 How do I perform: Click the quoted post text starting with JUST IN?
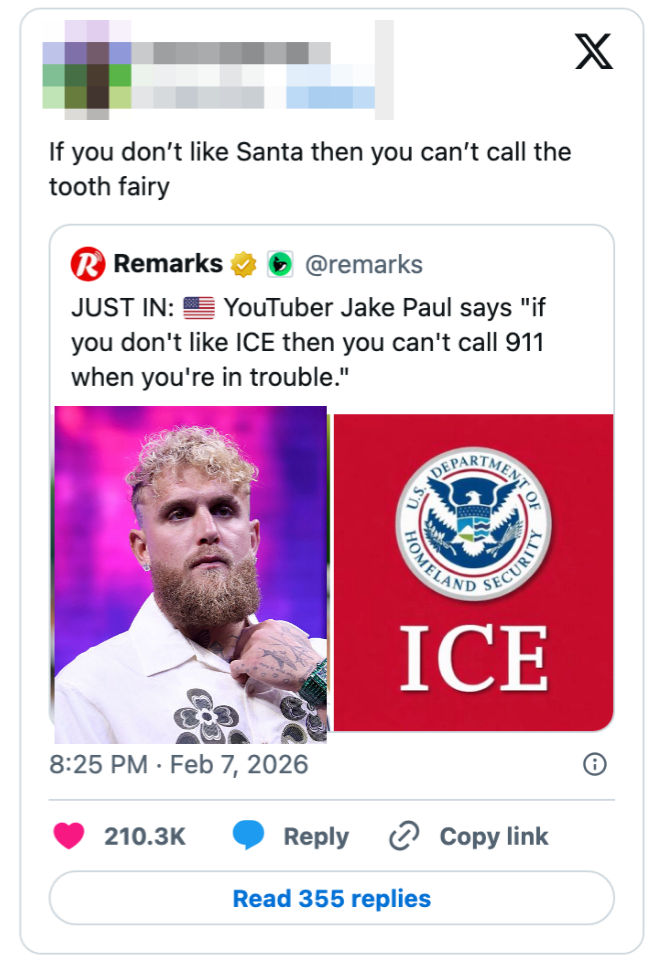pyautogui.click(x=307, y=343)
